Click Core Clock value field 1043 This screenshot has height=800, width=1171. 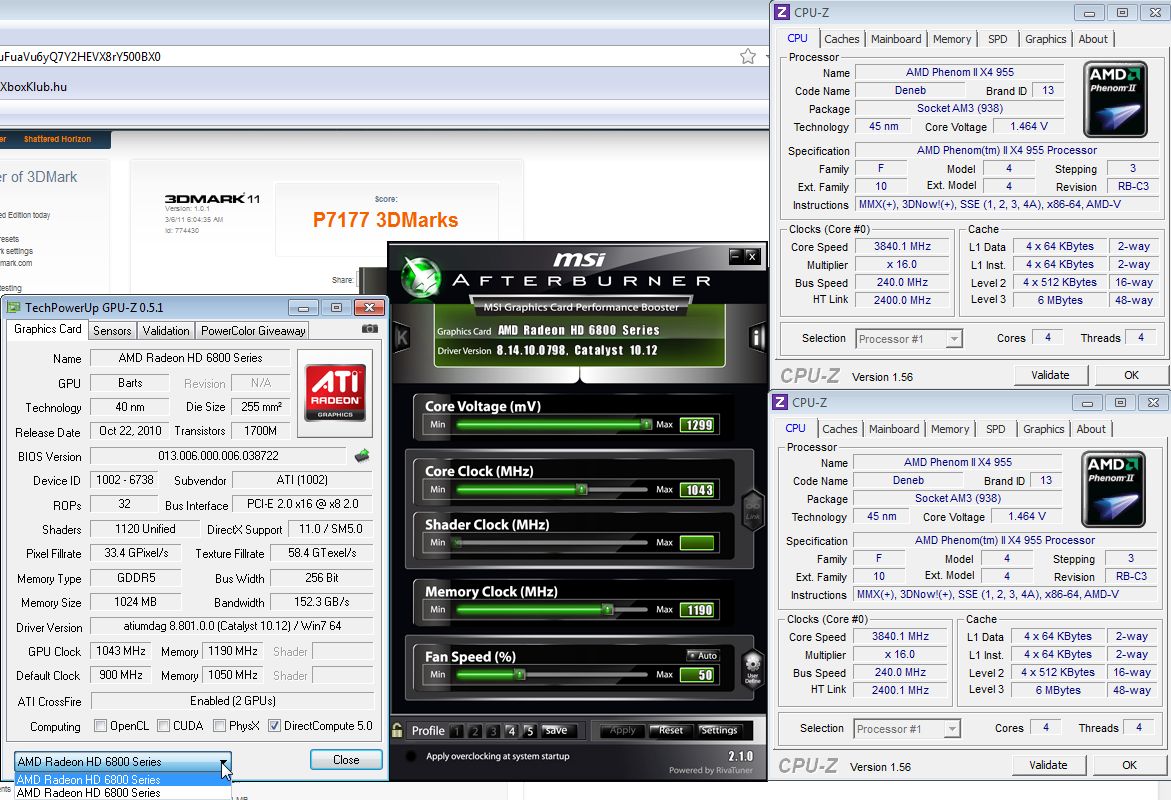pos(699,490)
